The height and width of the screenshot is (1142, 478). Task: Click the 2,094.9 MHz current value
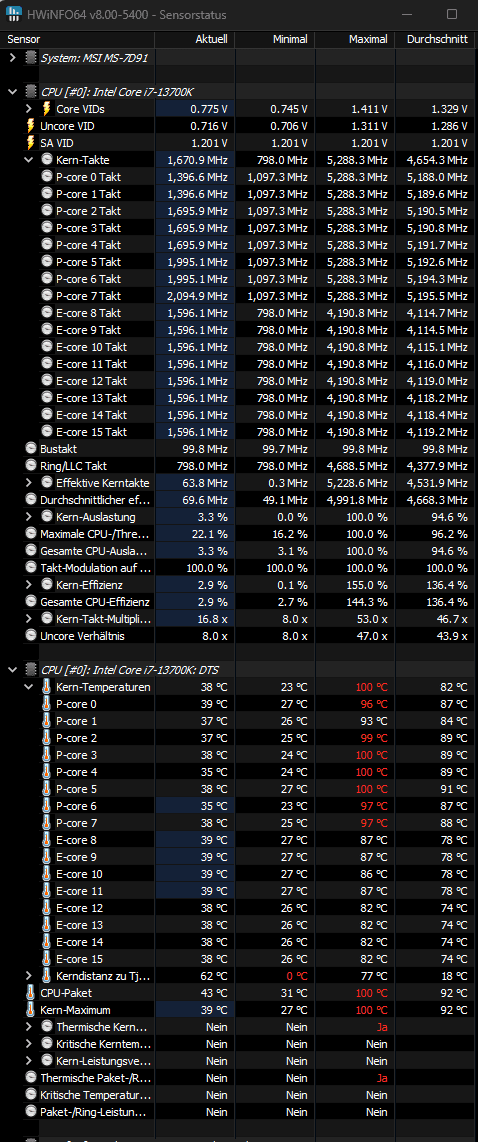point(197,296)
